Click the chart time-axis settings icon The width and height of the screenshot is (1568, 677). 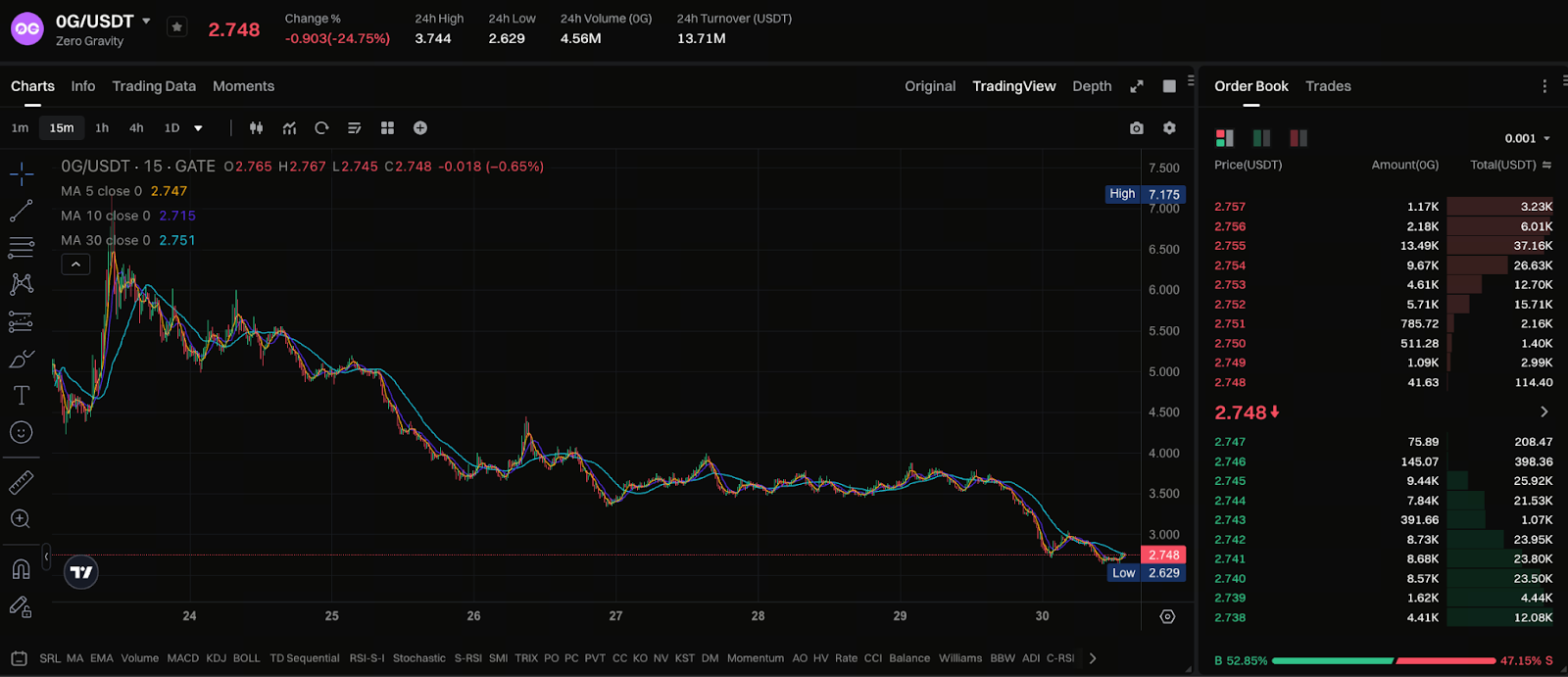tap(1167, 616)
